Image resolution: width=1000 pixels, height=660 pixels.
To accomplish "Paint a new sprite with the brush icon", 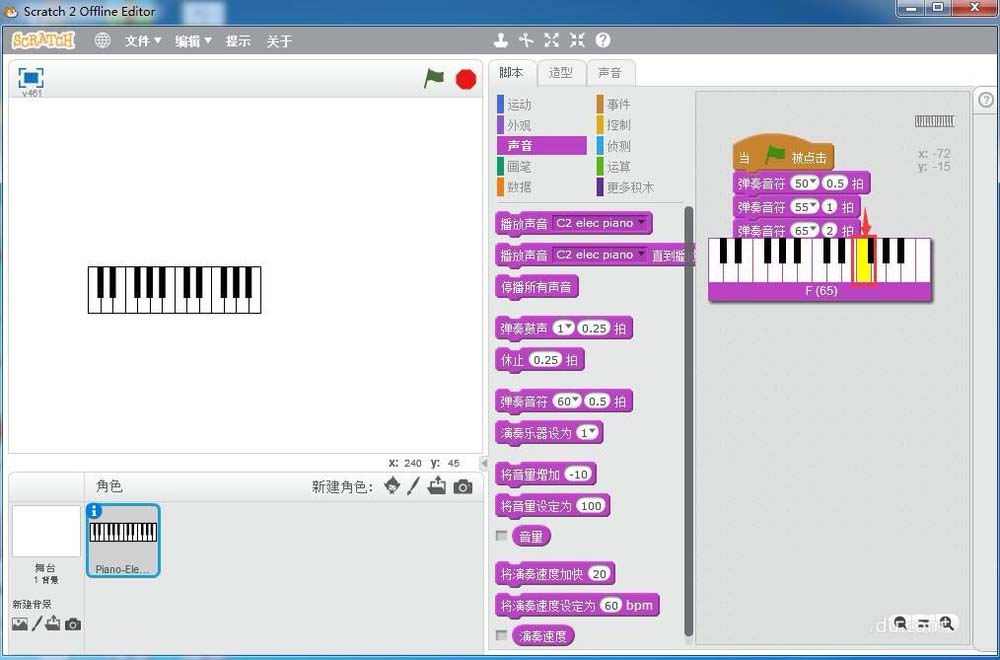I will click(414, 486).
